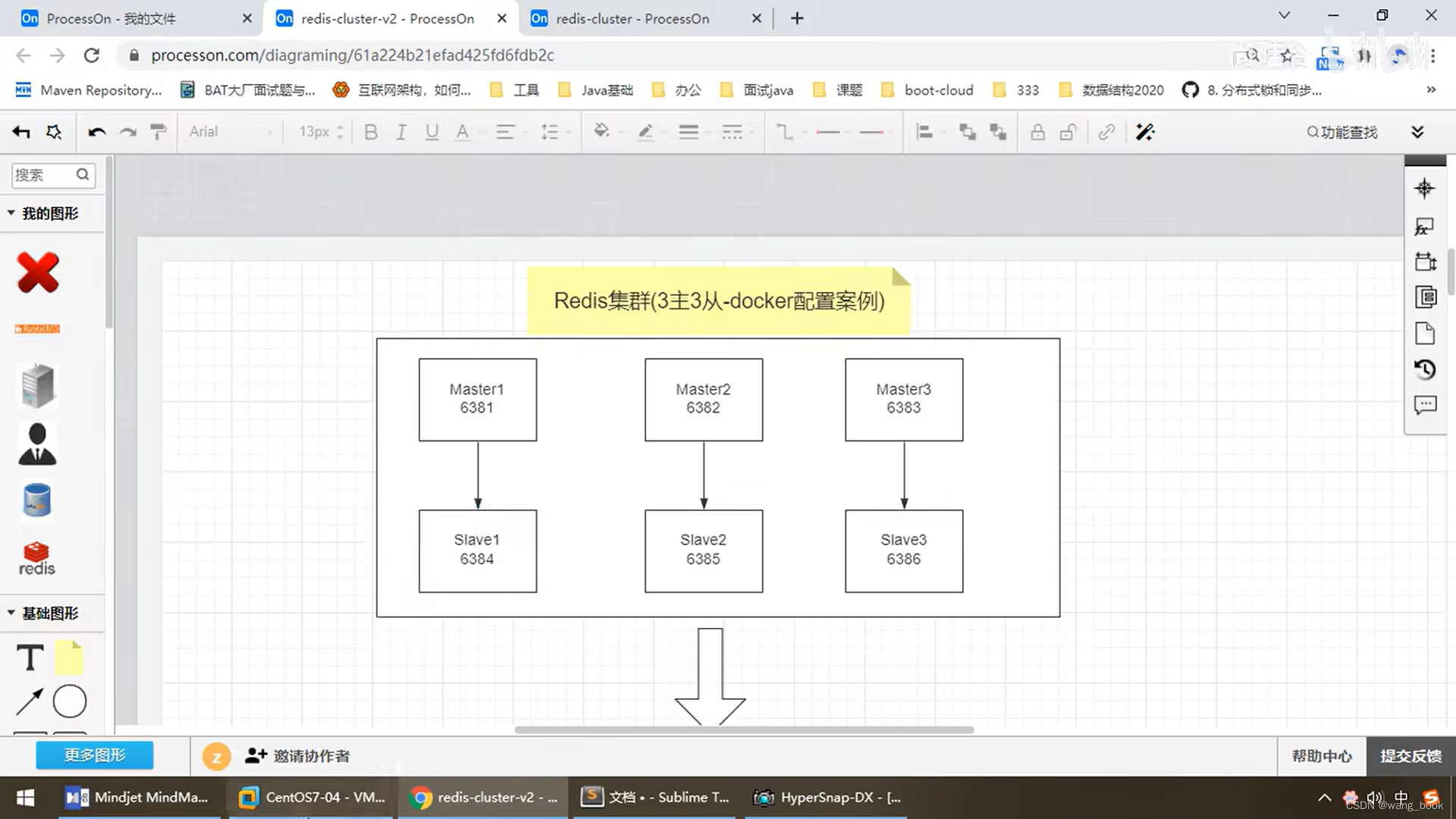Open the fill color tool
Image resolution: width=1456 pixels, height=819 pixels.
coord(601,132)
